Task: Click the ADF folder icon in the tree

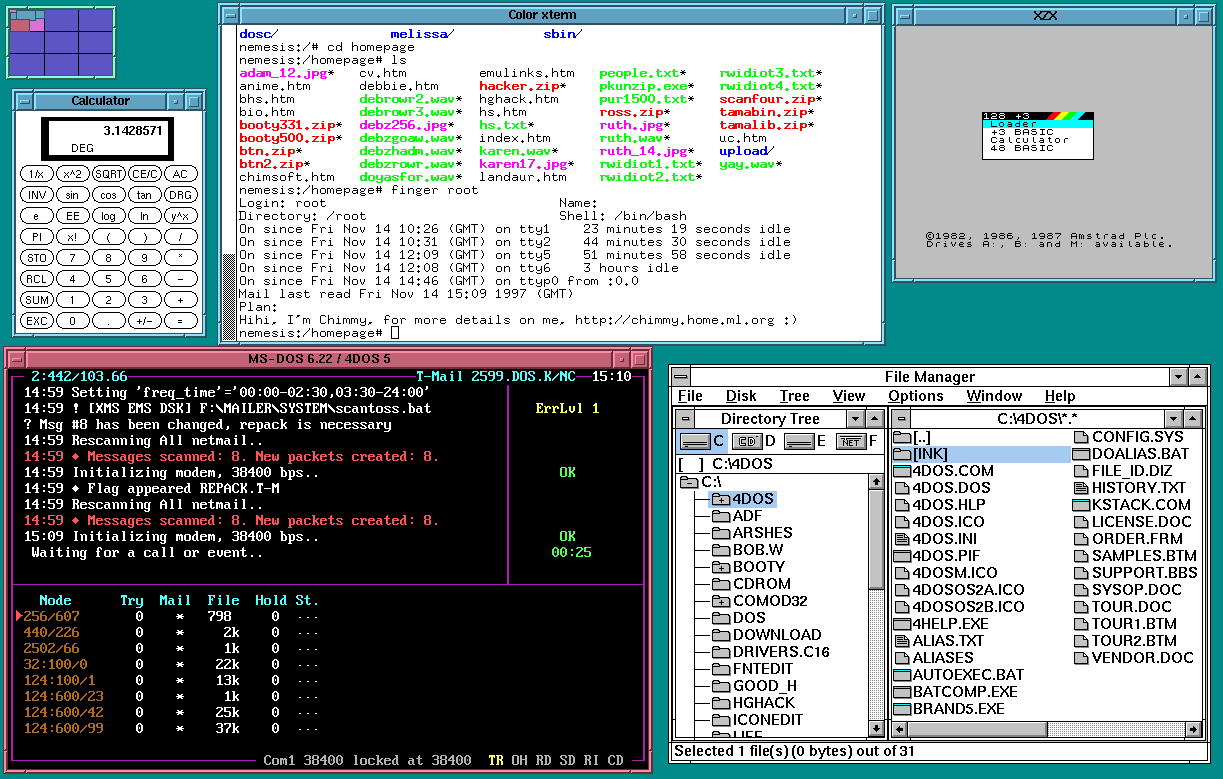Action: (x=720, y=516)
